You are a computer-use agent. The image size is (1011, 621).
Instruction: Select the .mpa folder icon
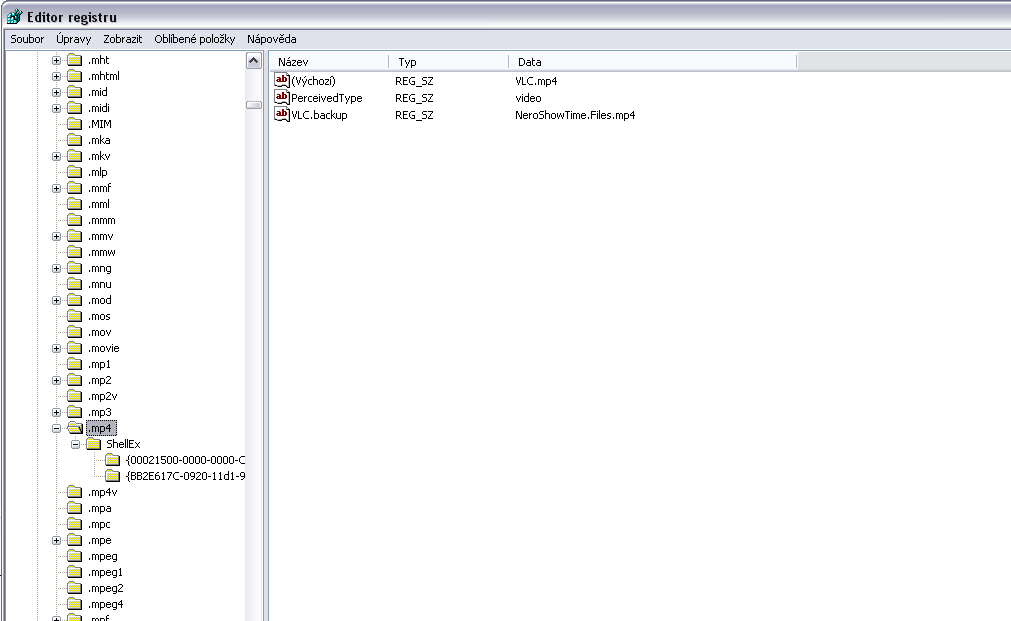point(75,508)
